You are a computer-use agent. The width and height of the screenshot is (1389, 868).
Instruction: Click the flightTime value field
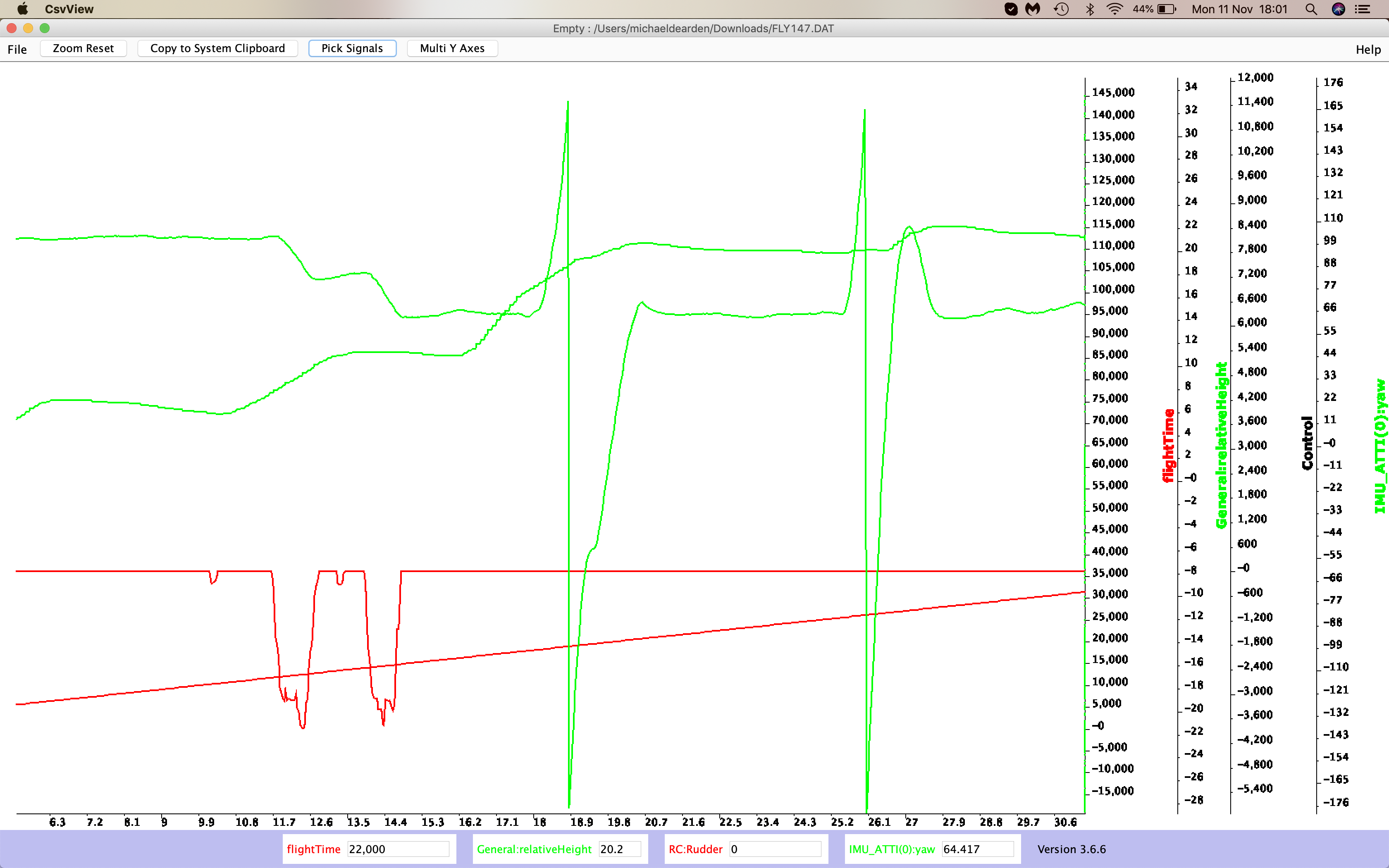(399, 849)
